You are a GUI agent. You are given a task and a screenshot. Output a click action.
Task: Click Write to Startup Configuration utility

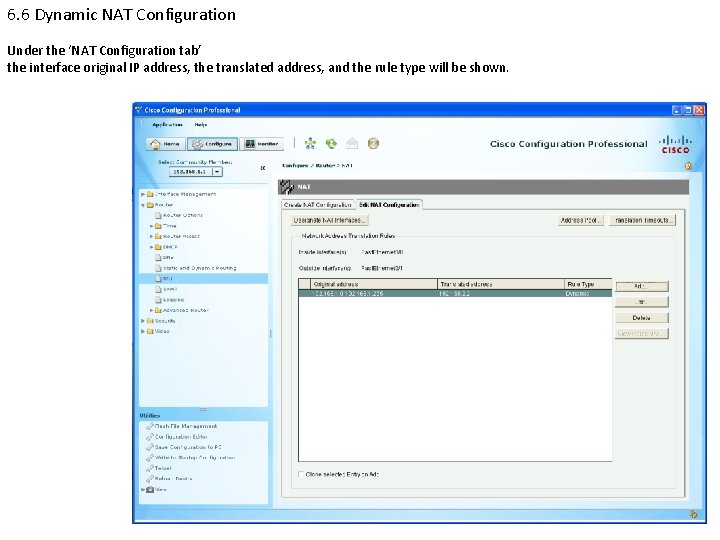[195, 458]
